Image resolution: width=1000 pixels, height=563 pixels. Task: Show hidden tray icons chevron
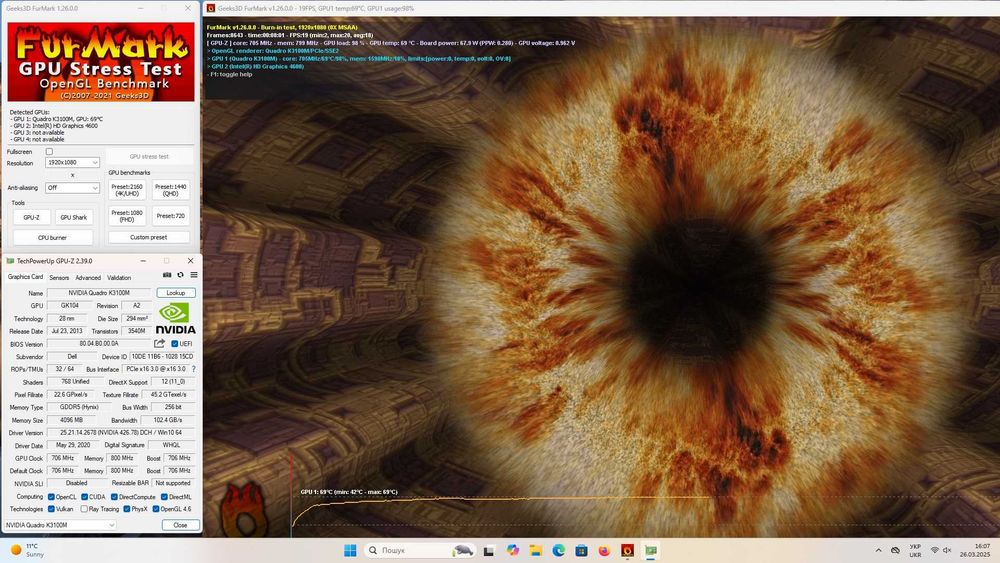(878, 550)
